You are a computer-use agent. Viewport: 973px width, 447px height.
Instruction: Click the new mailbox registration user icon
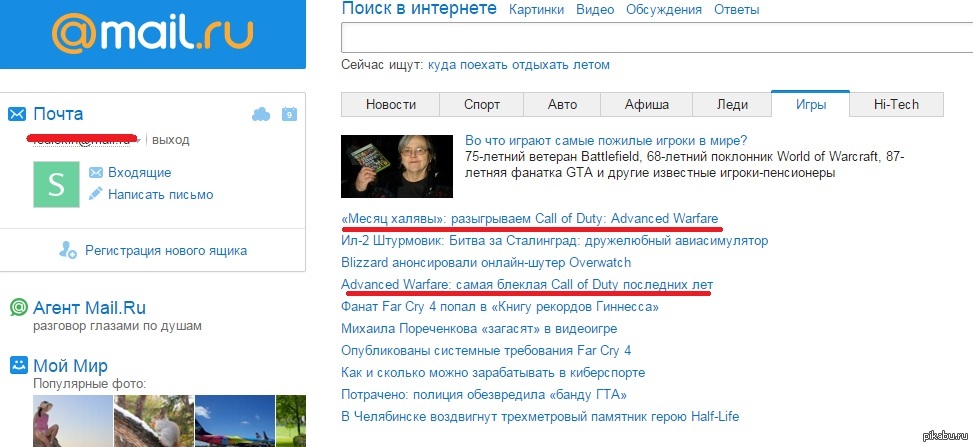point(67,250)
